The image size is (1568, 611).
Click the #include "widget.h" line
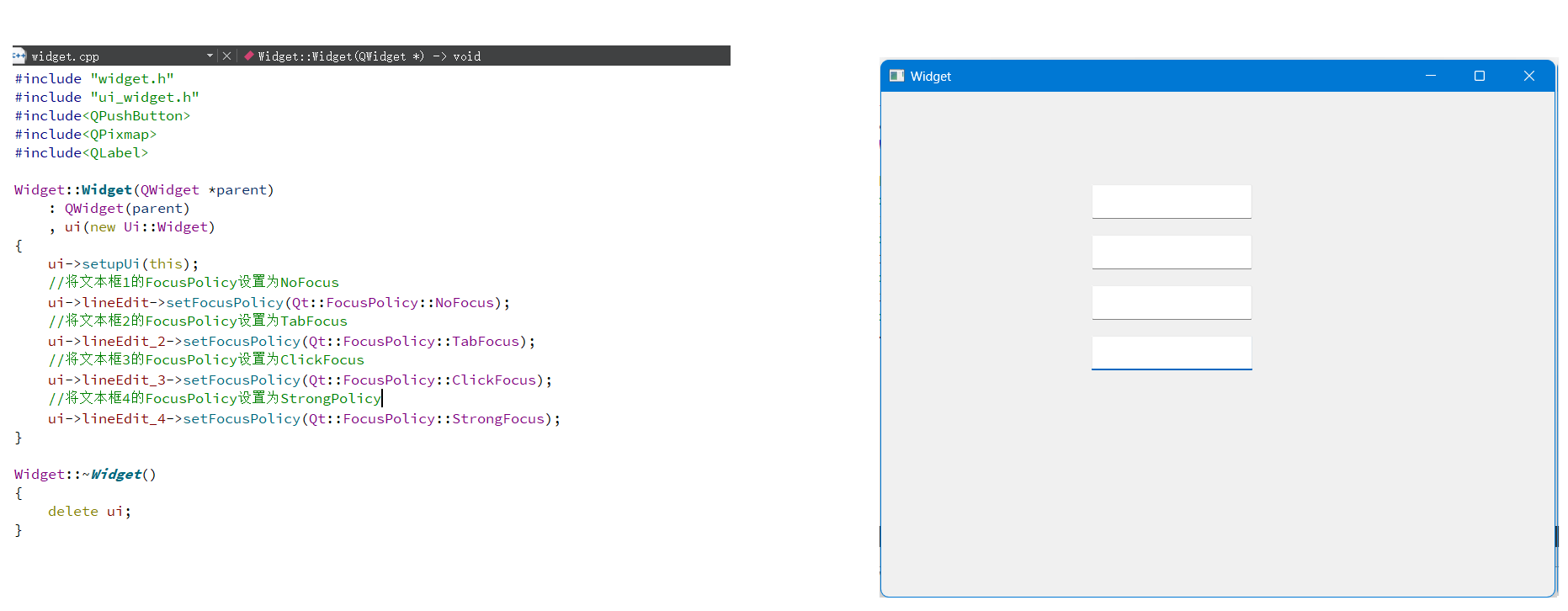click(94, 79)
